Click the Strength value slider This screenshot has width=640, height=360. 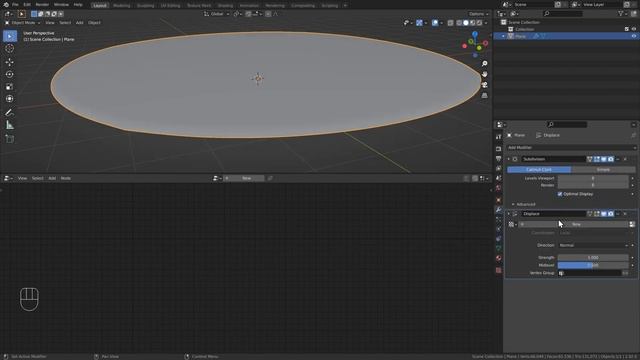tap(593, 258)
